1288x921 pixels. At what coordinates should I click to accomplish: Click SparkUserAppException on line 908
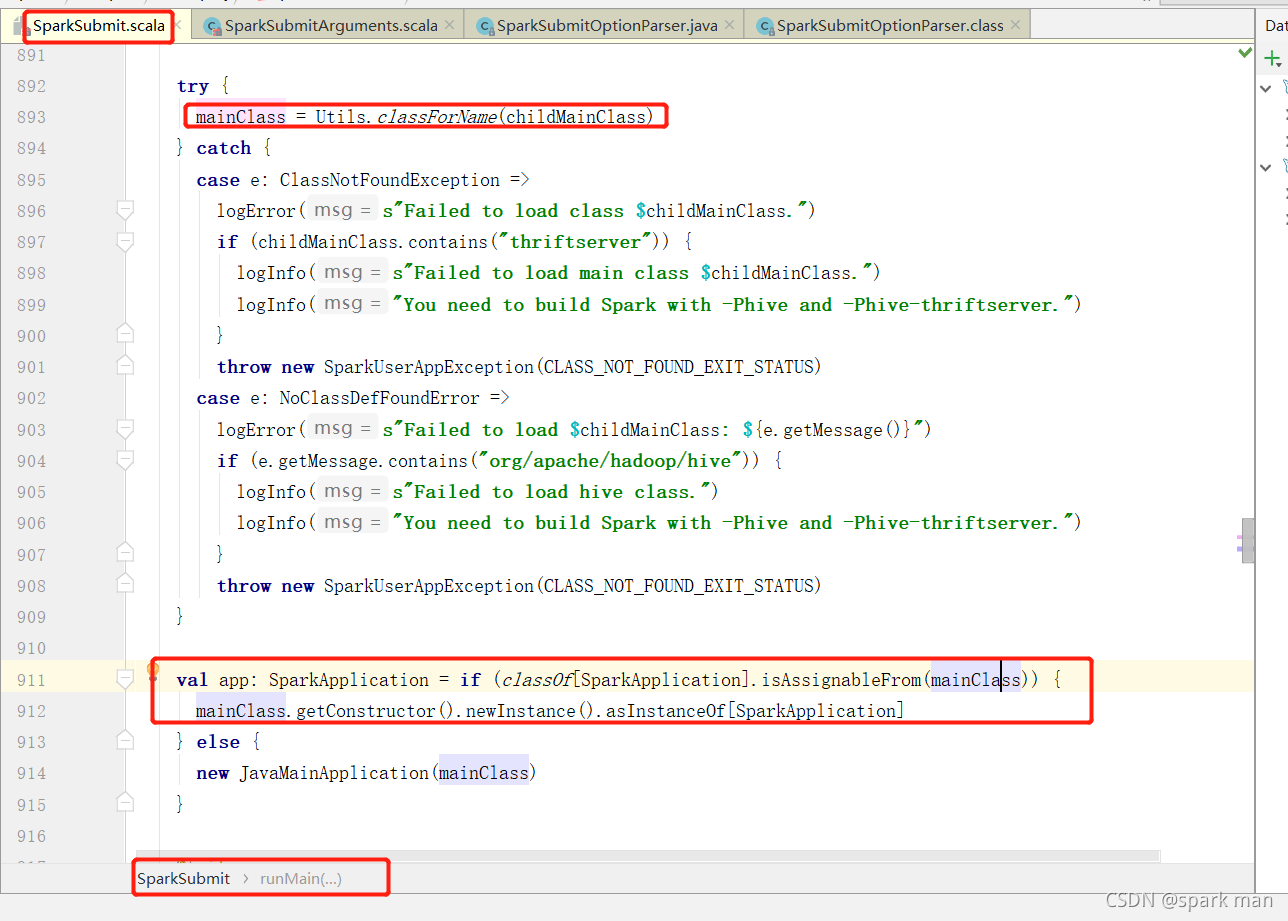point(429,586)
